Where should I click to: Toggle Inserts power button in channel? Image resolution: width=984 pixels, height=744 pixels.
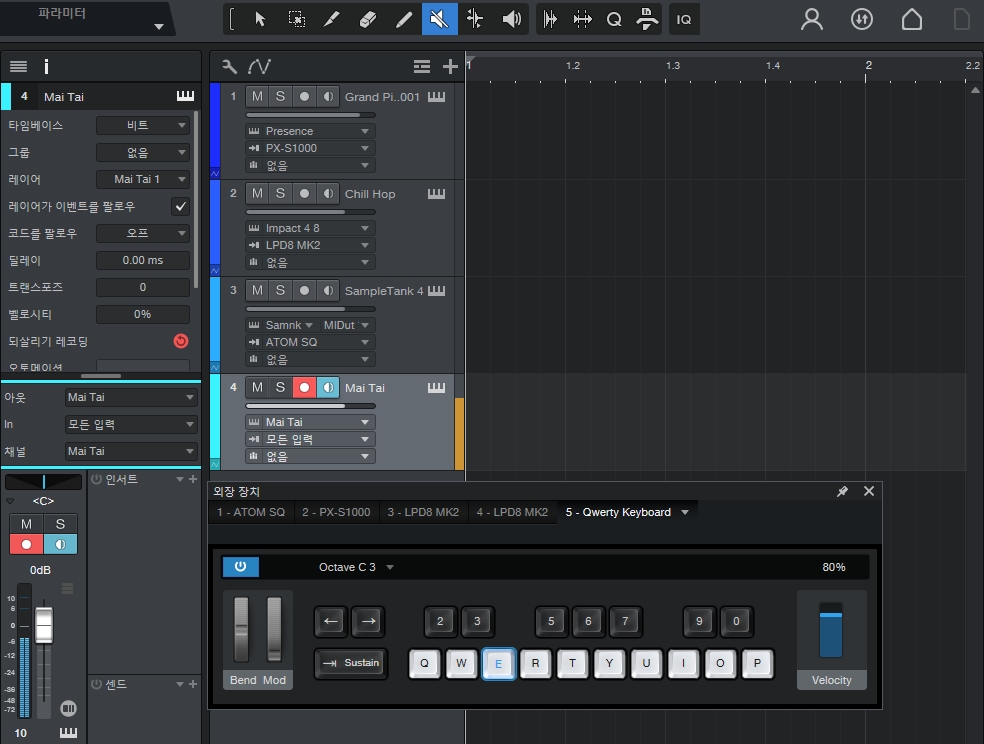click(96, 479)
